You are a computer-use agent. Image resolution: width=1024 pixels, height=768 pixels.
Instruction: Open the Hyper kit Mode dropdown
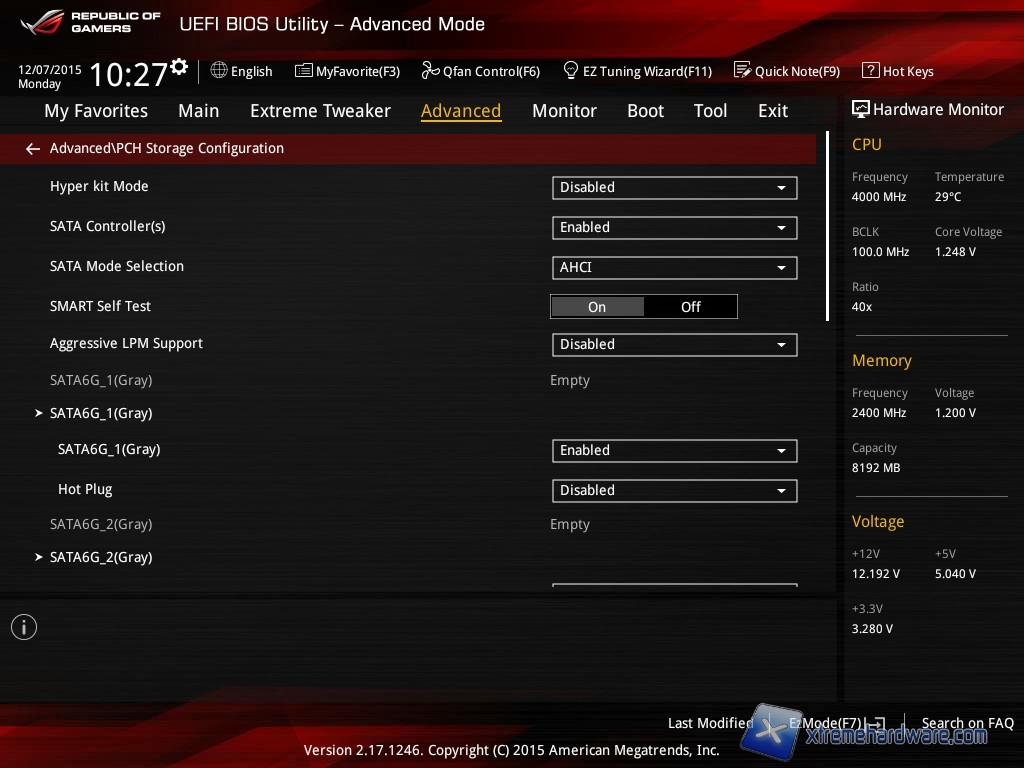coord(674,187)
